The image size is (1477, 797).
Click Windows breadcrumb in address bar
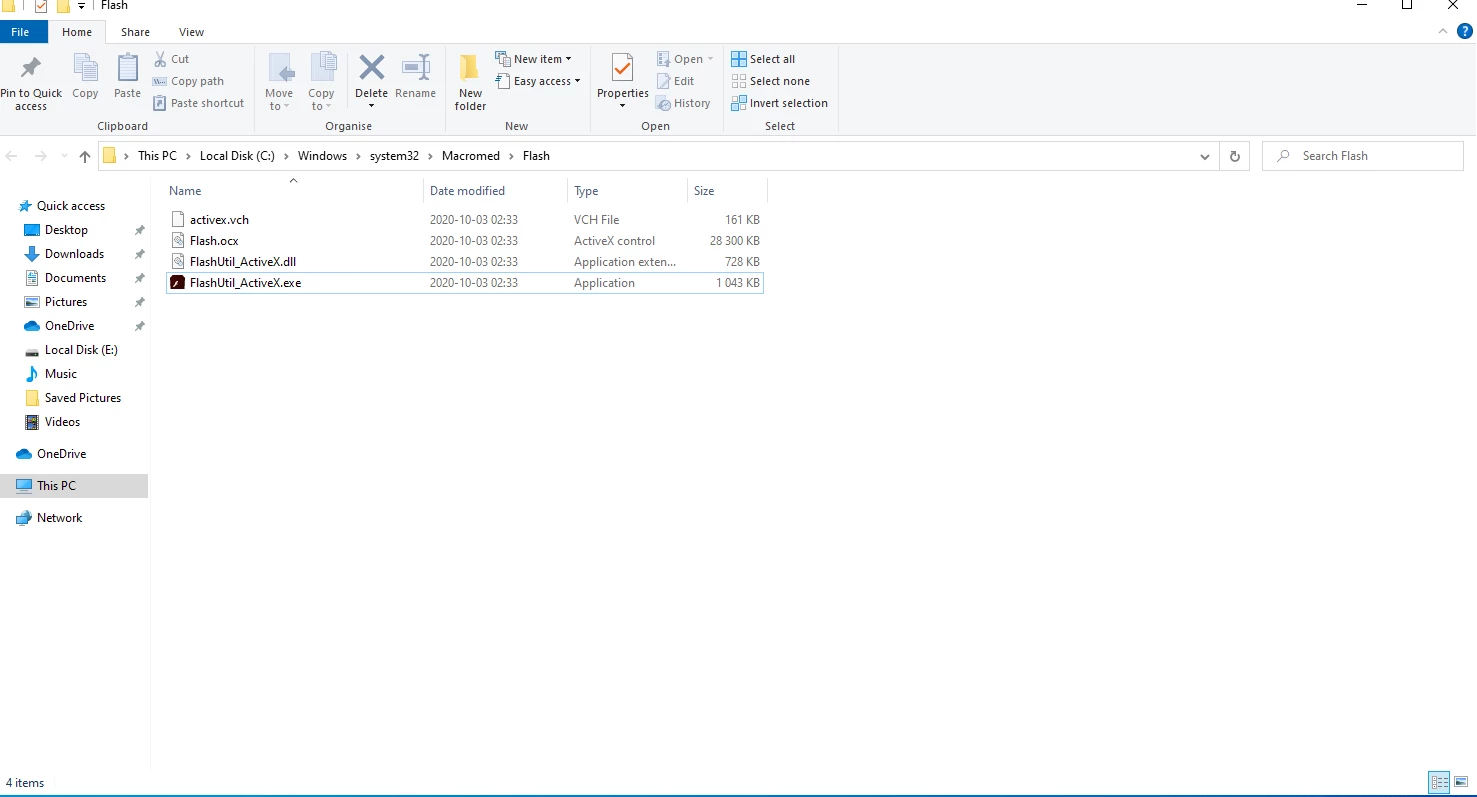(x=322, y=156)
